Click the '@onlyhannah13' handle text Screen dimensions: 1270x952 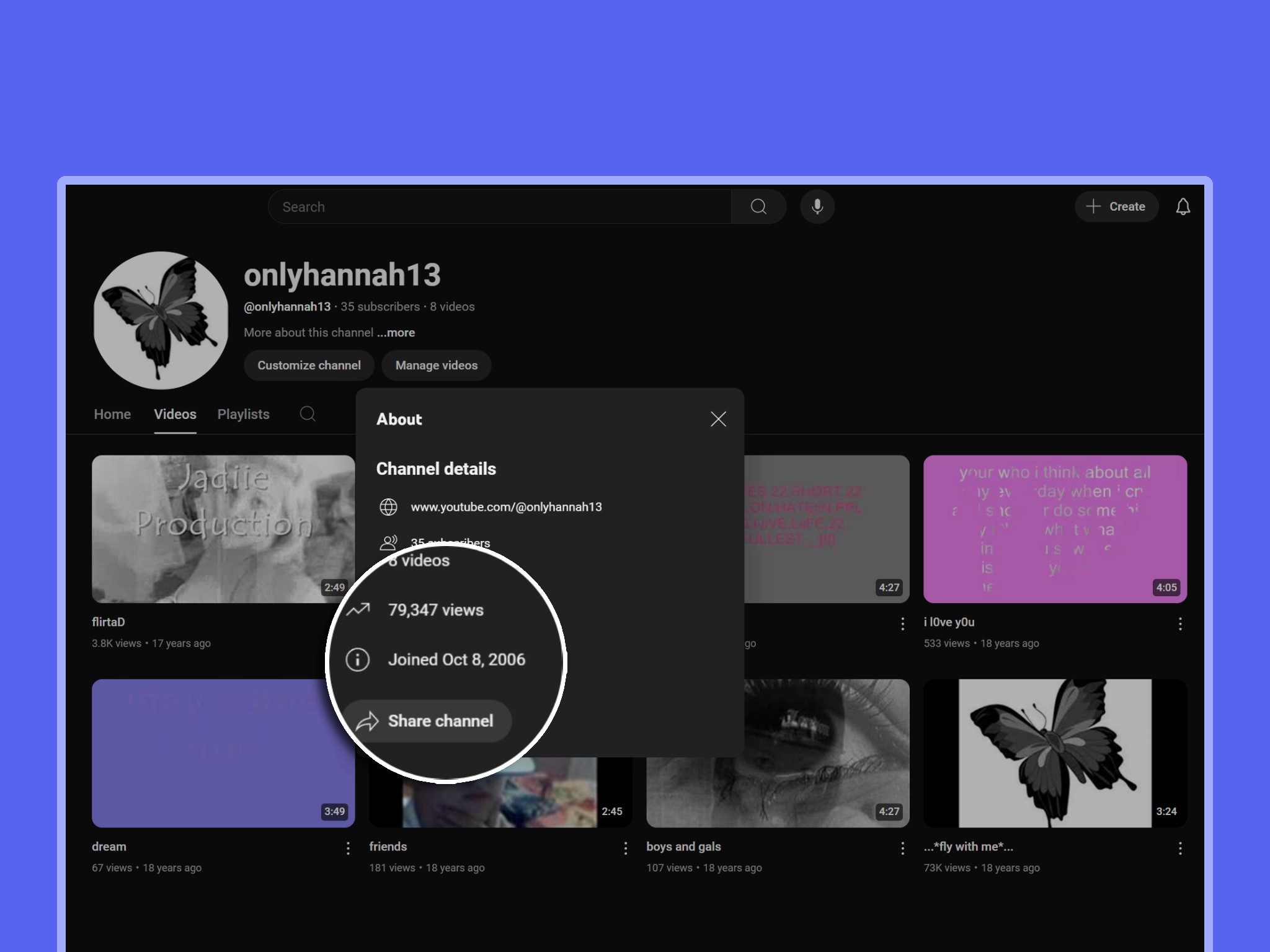[287, 306]
